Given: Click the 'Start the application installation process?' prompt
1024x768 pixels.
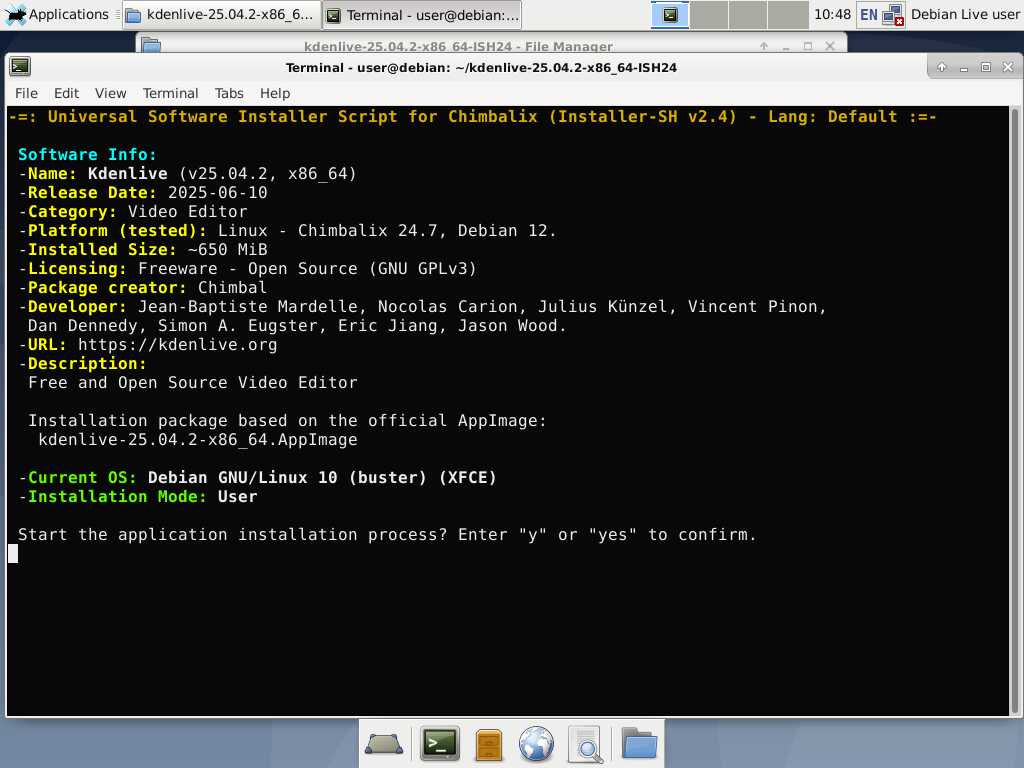Looking at the screenshot, I should pos(232,534).
